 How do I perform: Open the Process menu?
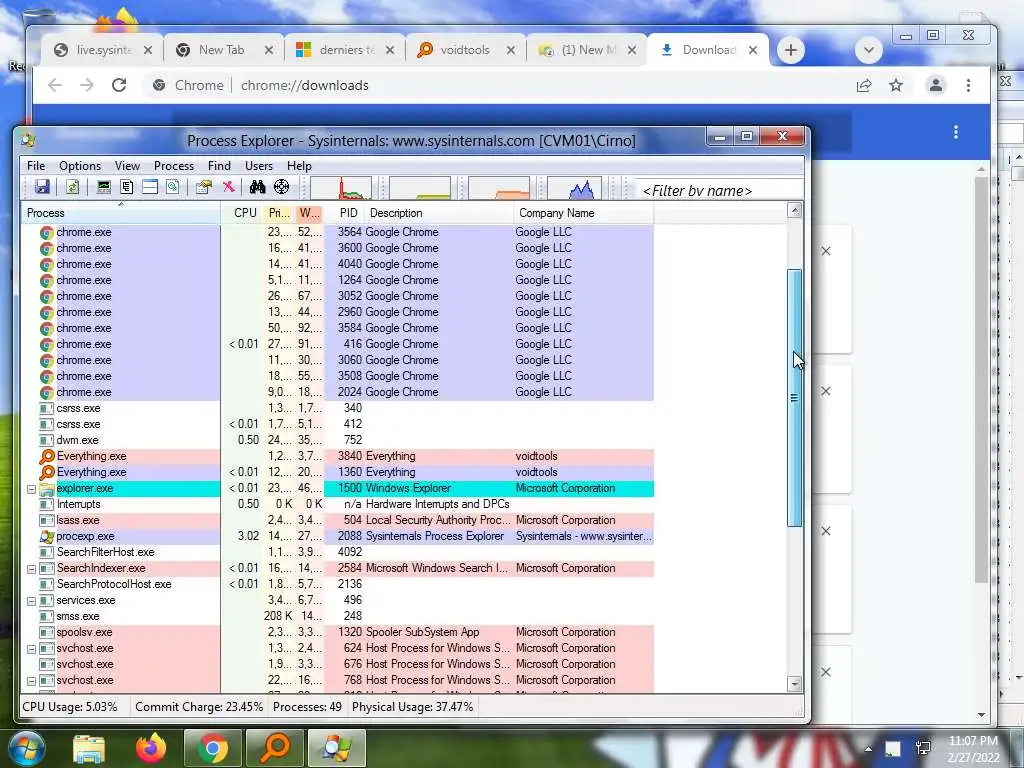(x=174, y=166)
